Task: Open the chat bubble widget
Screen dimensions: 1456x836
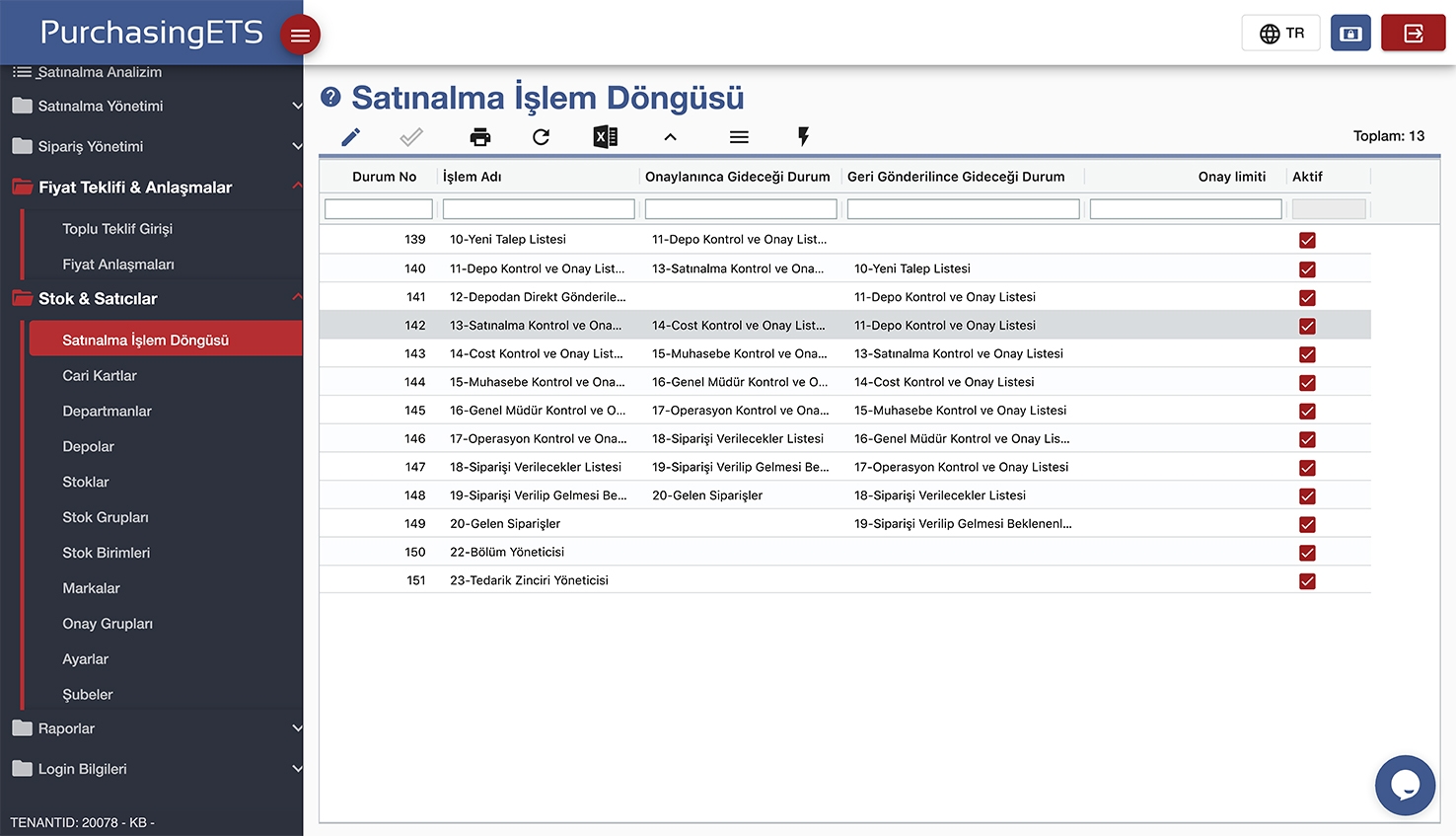Action: point(1405,785)
